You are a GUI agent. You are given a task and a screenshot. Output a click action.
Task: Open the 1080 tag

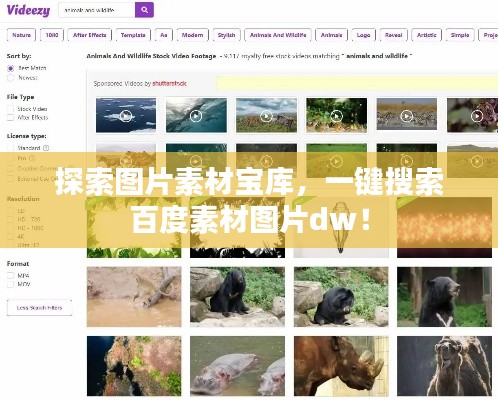(x=52, y=35)
